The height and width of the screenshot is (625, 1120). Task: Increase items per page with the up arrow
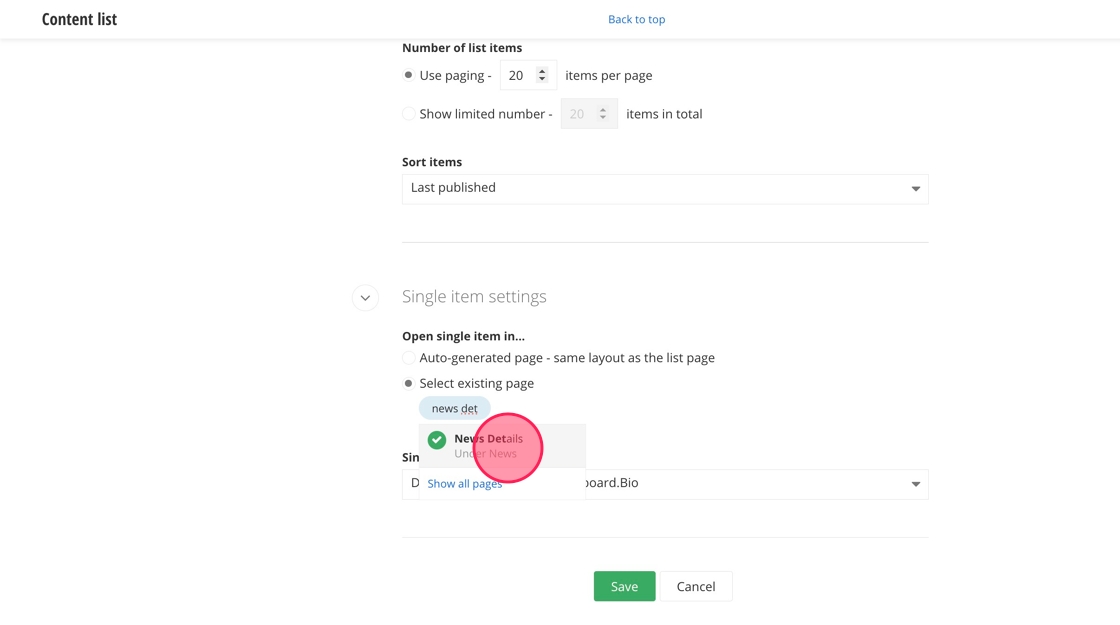542,71
